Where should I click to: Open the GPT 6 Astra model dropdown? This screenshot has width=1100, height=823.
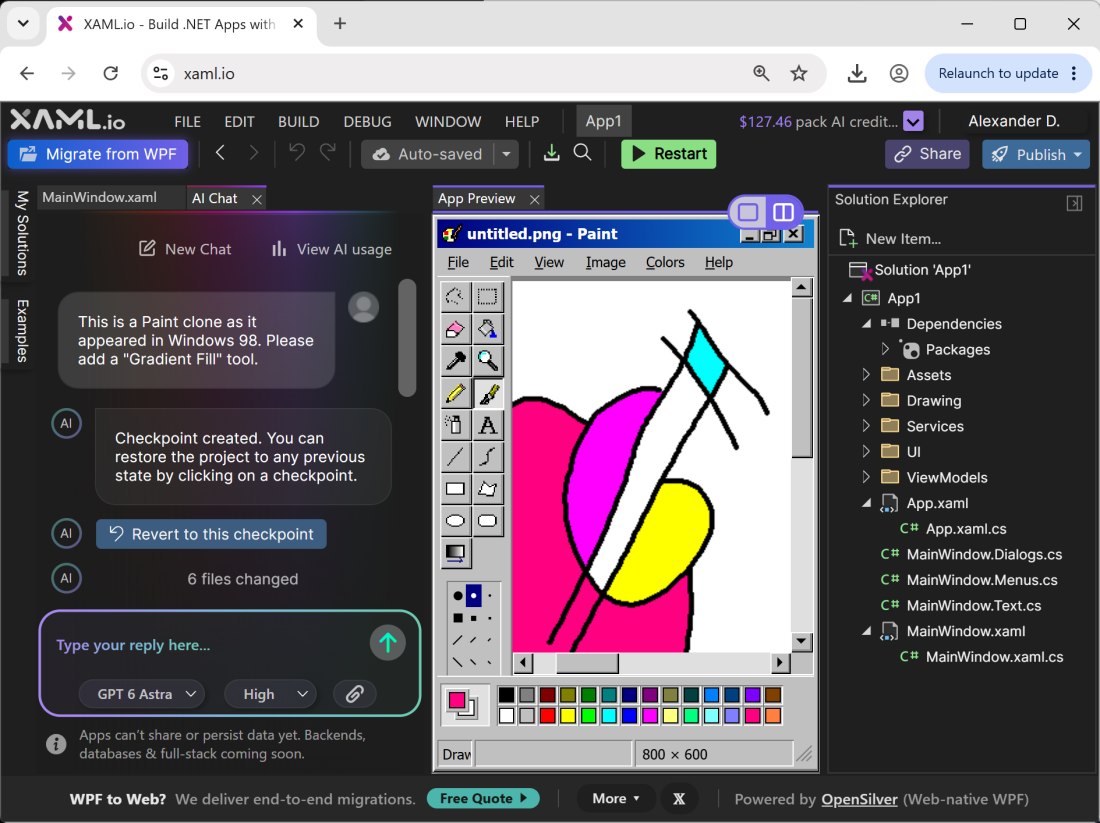pos(142,694)
